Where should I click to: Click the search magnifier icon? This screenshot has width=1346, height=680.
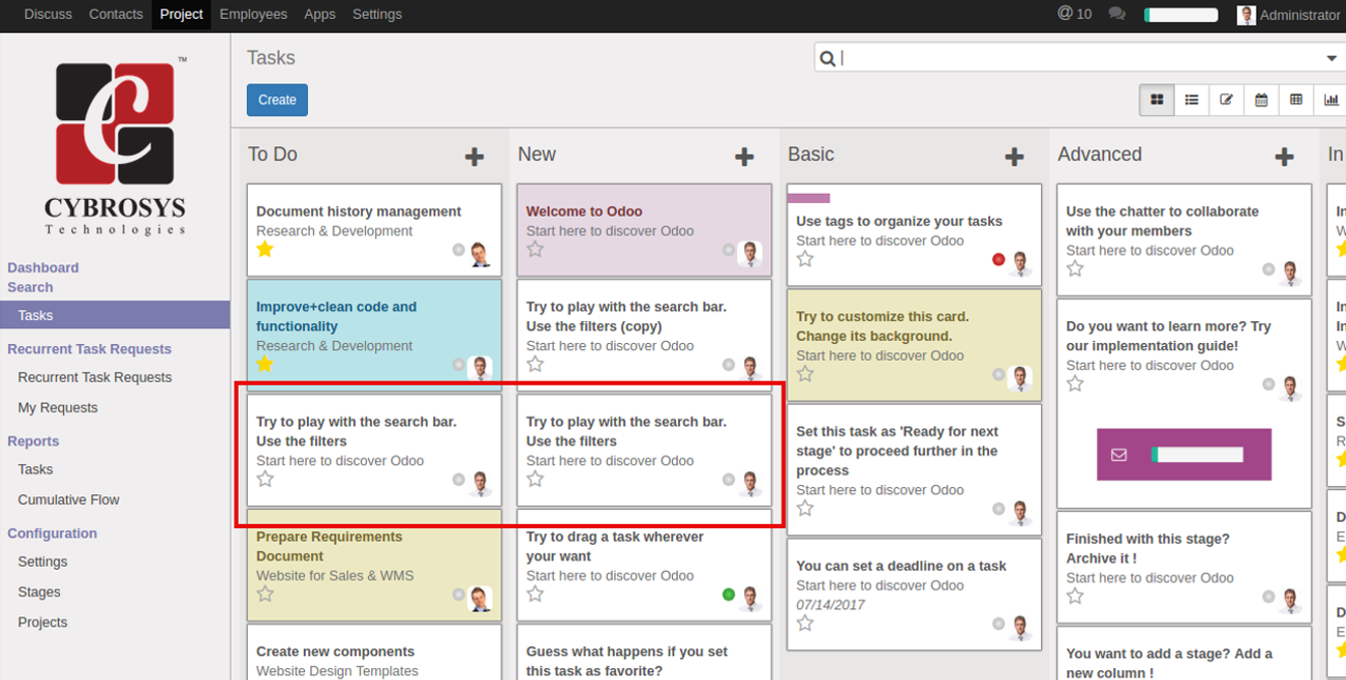[827, 58]
